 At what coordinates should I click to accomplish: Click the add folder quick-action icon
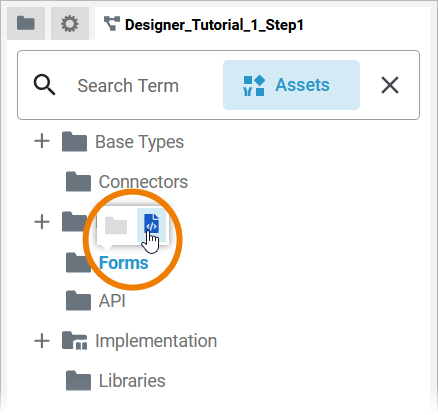point(116,226)
